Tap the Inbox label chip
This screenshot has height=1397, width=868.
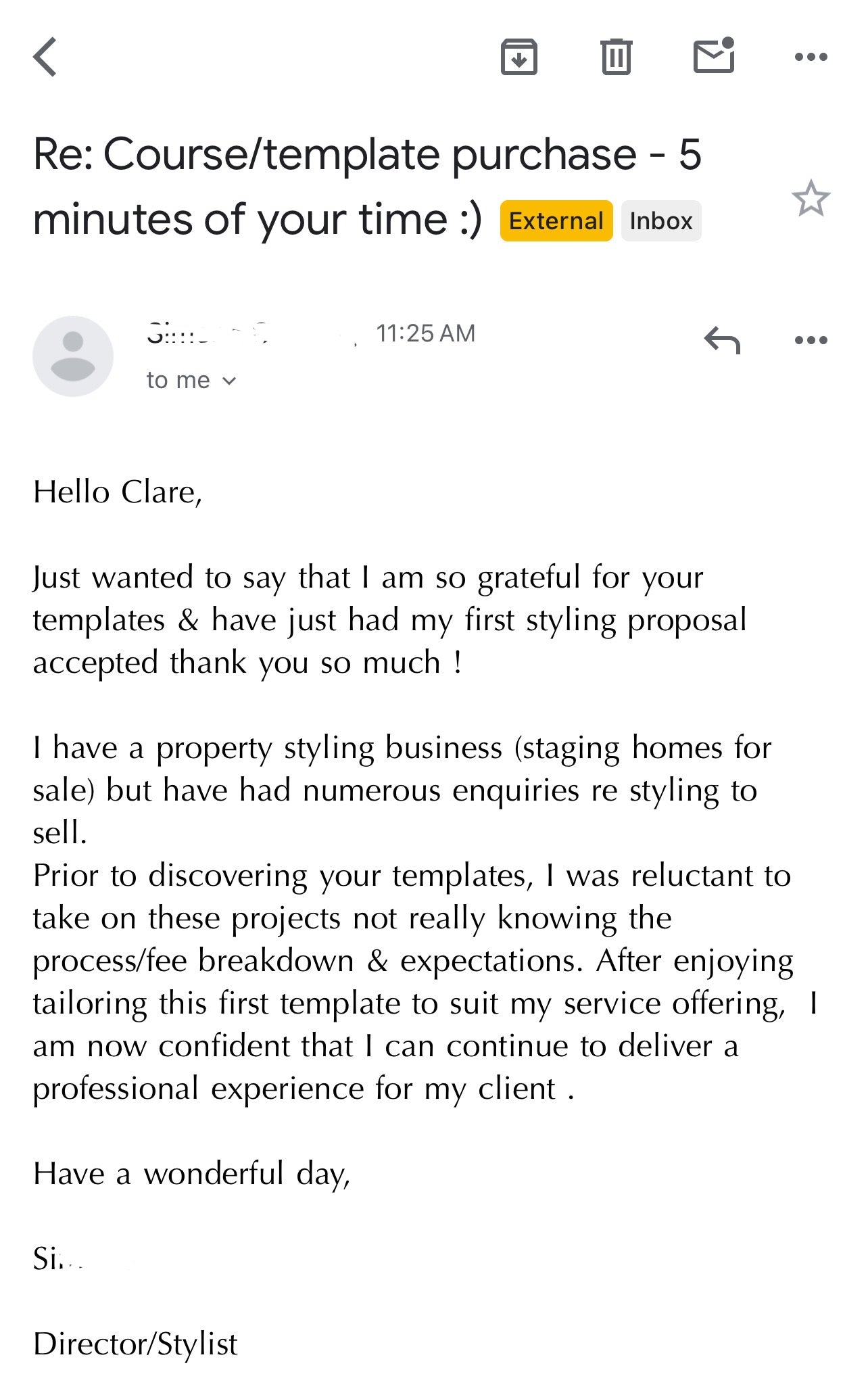click(660, 220)
